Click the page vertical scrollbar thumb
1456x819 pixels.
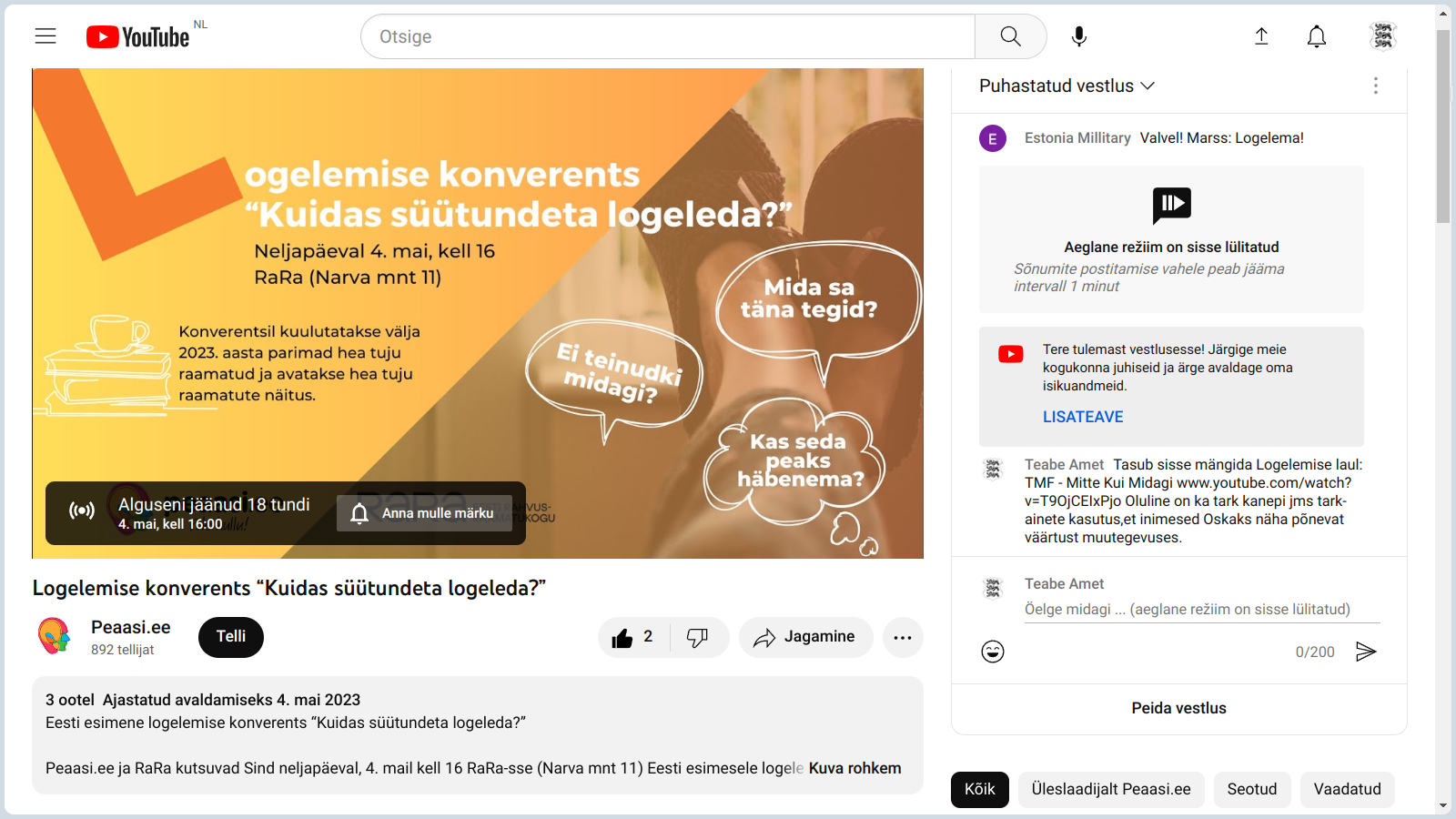[1443, 126]
